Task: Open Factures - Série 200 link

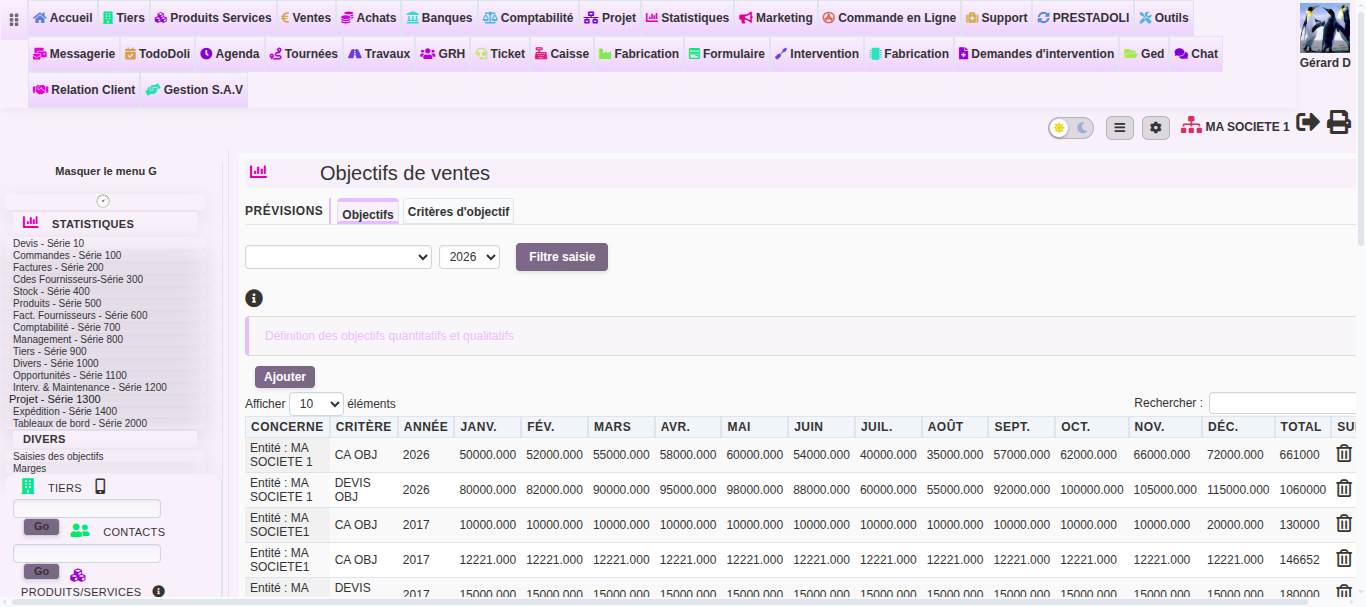Action: [x=58, y=267]
